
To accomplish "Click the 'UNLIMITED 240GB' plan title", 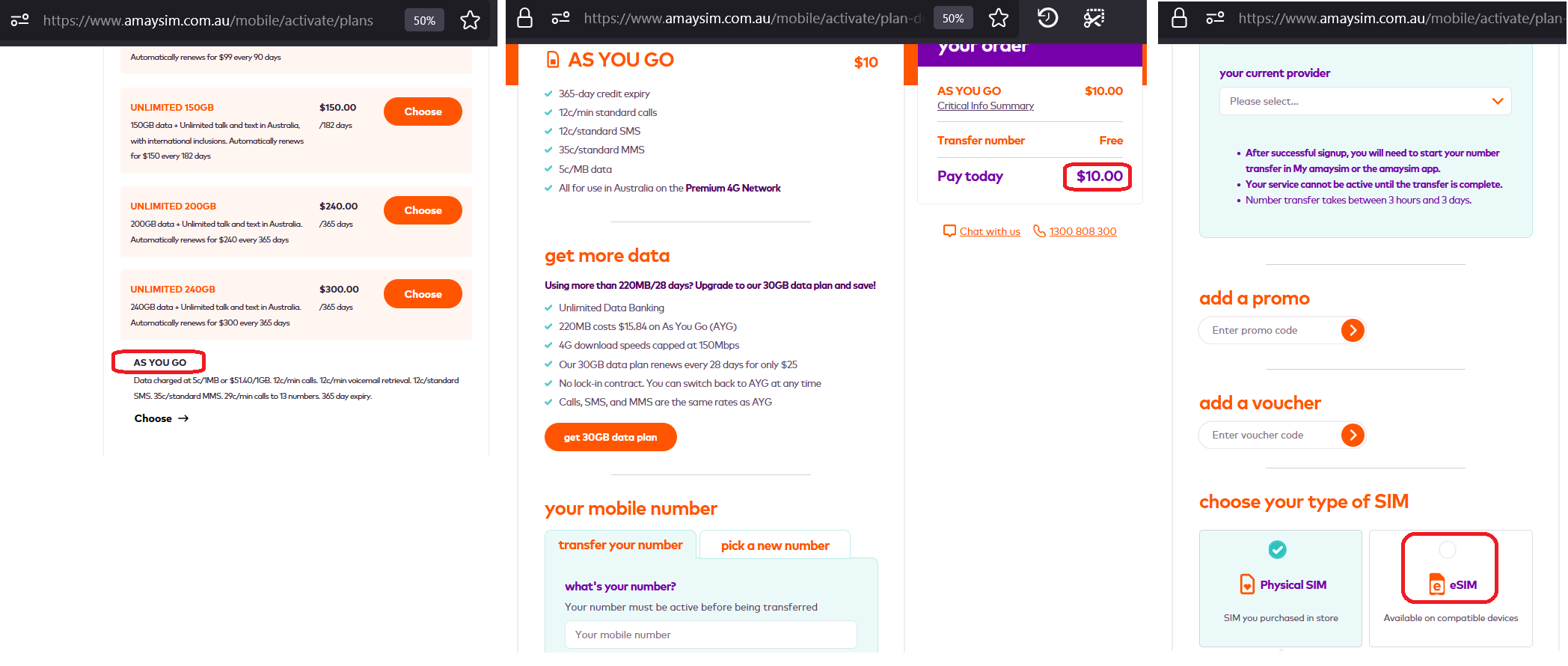I will 173,290.
